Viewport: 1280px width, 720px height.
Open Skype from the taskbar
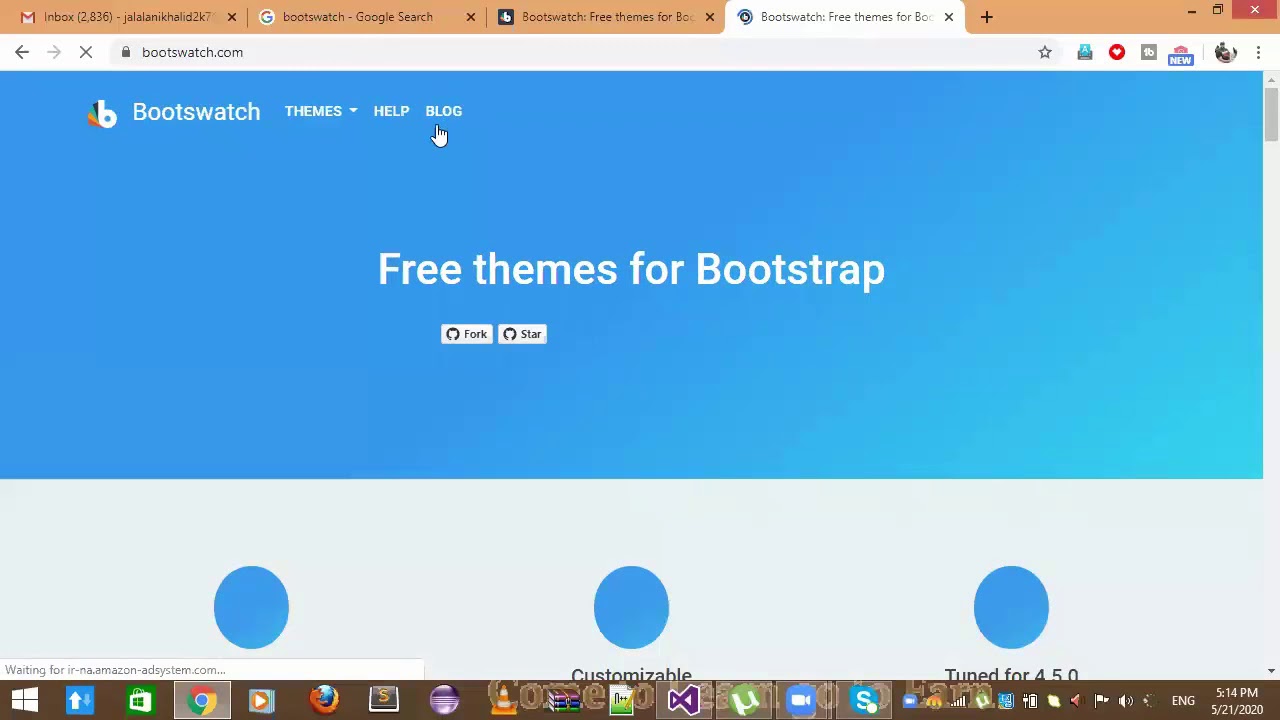coord(865,700)
